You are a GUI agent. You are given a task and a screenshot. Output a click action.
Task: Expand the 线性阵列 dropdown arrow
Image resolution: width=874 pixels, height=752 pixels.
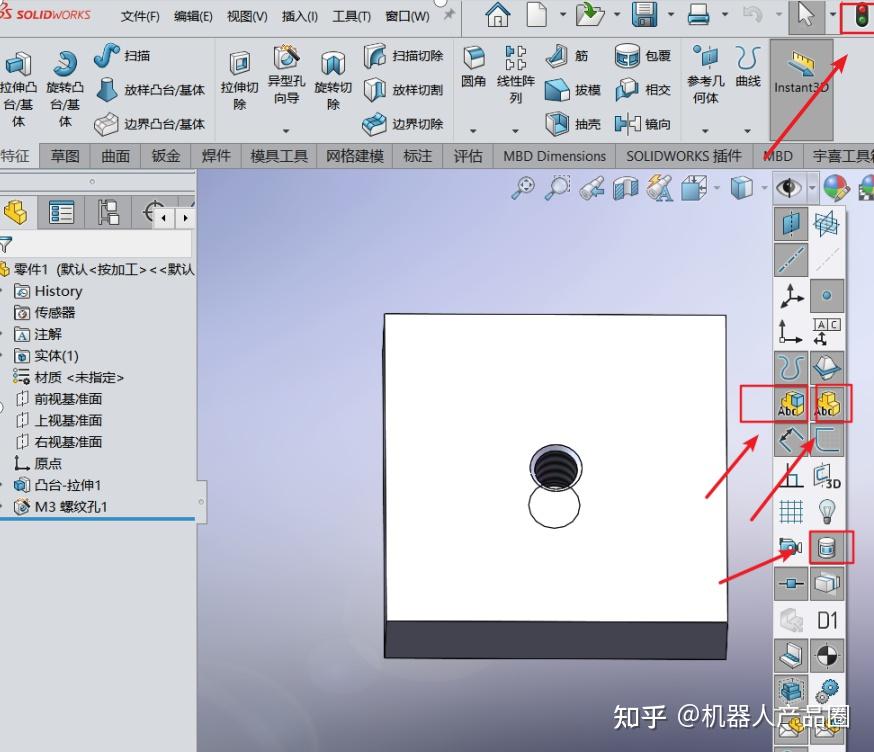[513, 129]
